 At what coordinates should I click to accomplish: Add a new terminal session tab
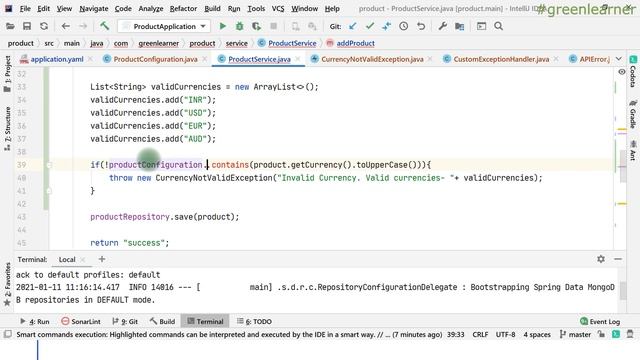coord(102,259)
